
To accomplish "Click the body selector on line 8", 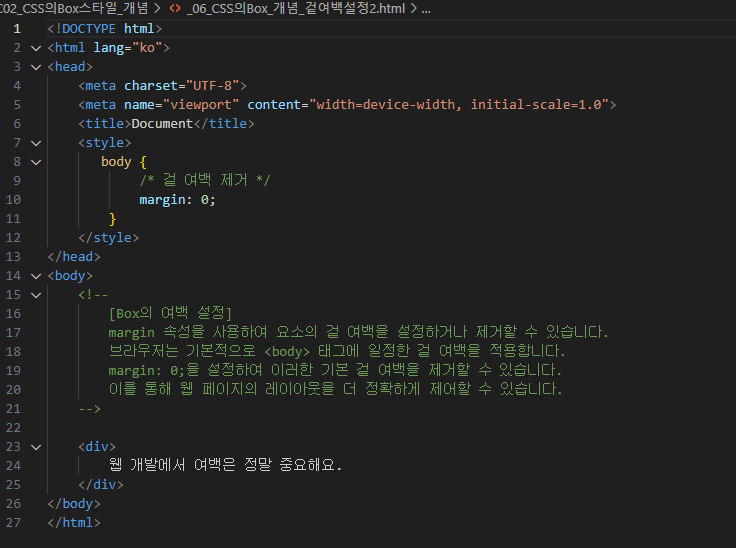I will [116, 162].
